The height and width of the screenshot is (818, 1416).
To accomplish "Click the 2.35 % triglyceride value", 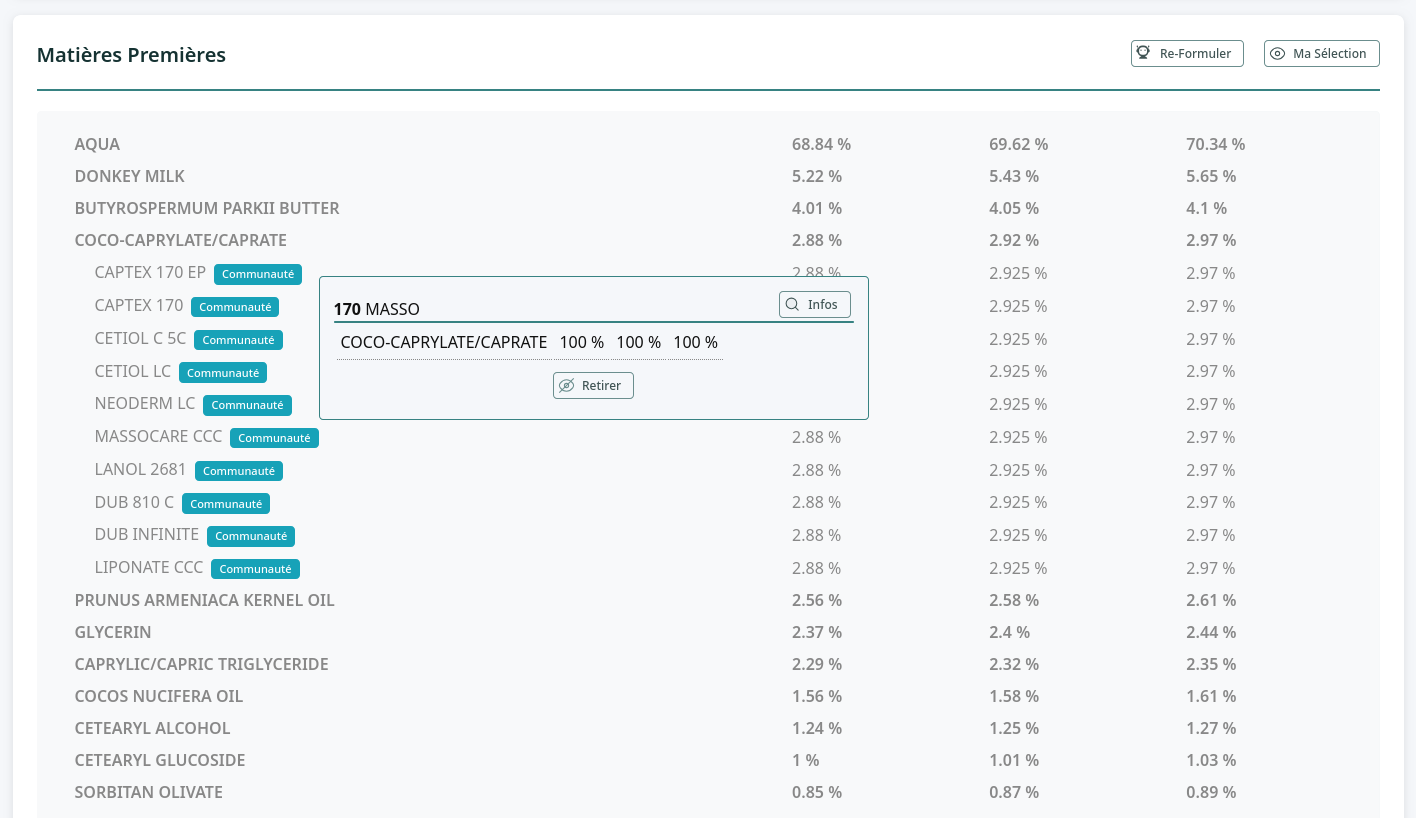I will [x=1211, y=664].
